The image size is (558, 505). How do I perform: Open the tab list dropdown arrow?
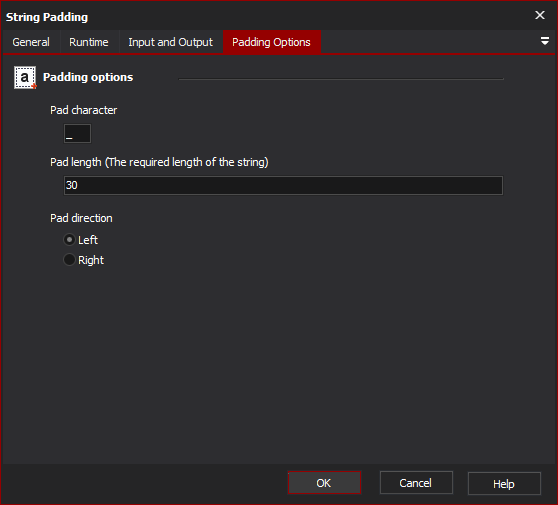tap(544, 41)
